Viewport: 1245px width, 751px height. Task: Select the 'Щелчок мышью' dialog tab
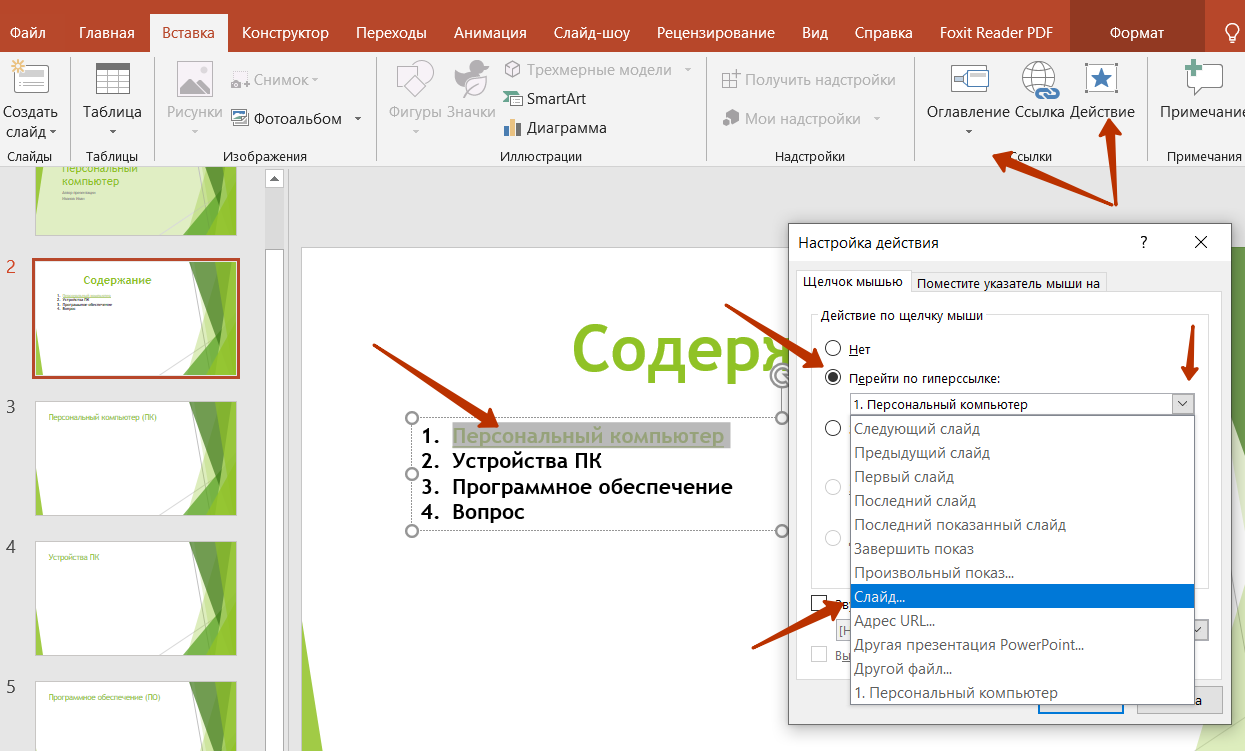[x=853, y=281]
